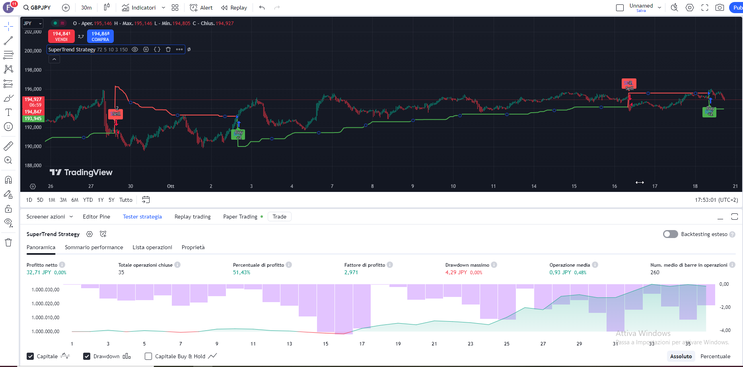This screenshot has width=743, height=367.
Task: Click the Trade button
Action: [x=280, y=216]
